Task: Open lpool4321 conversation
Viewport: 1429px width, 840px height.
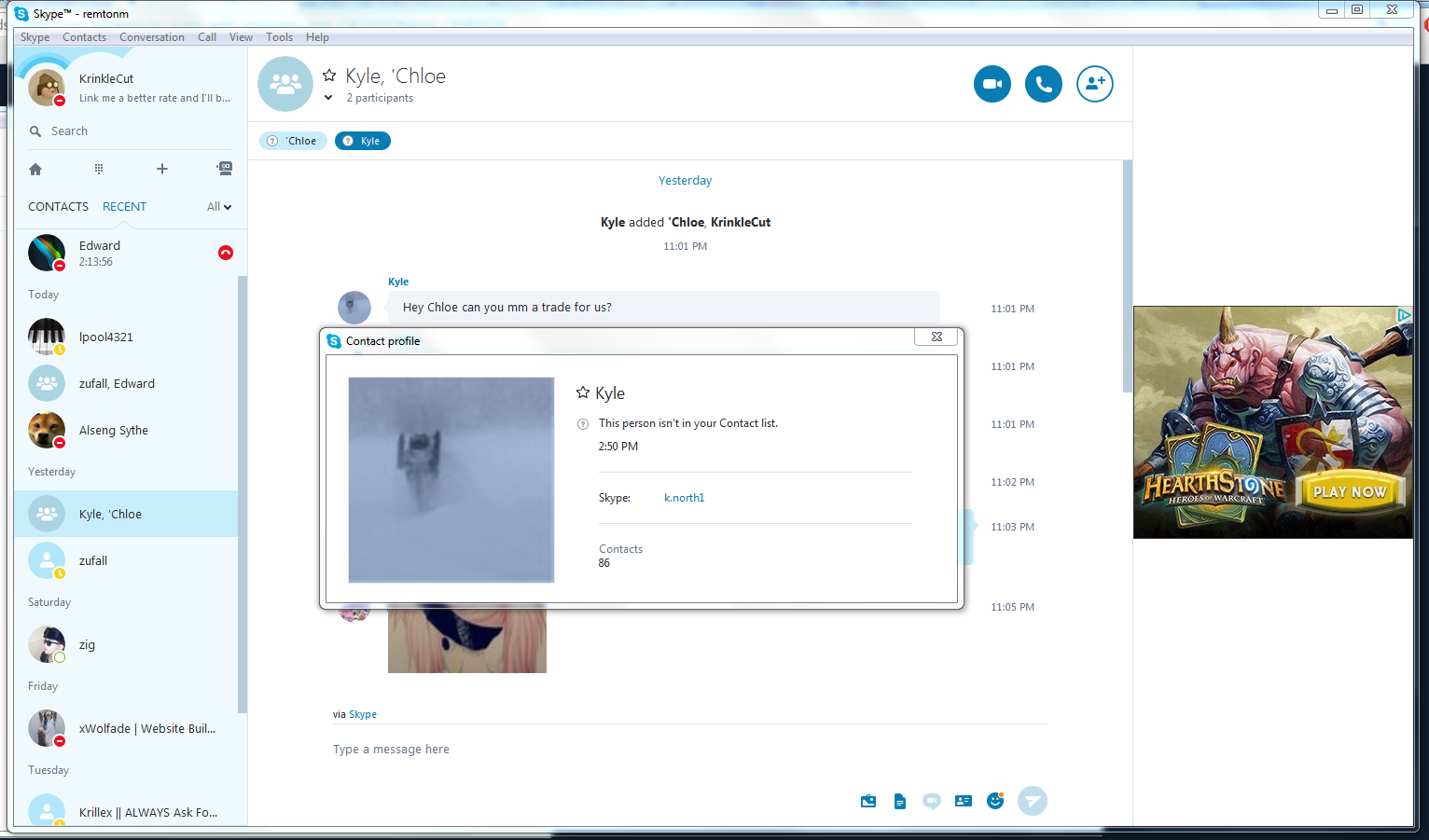Action: point(126,337)
